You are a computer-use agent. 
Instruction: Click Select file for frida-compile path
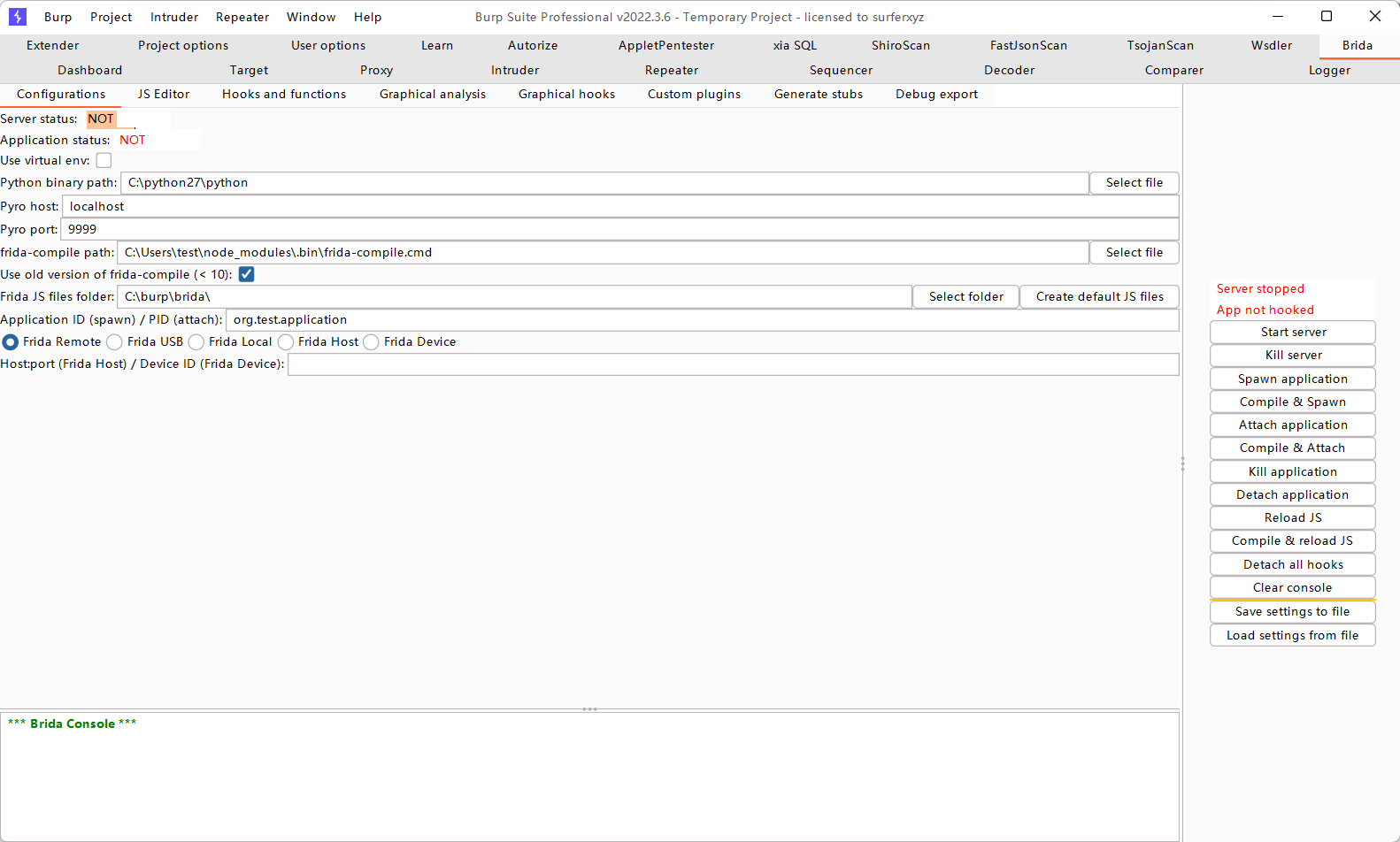pyautogui.click(x=1135, y=253)
